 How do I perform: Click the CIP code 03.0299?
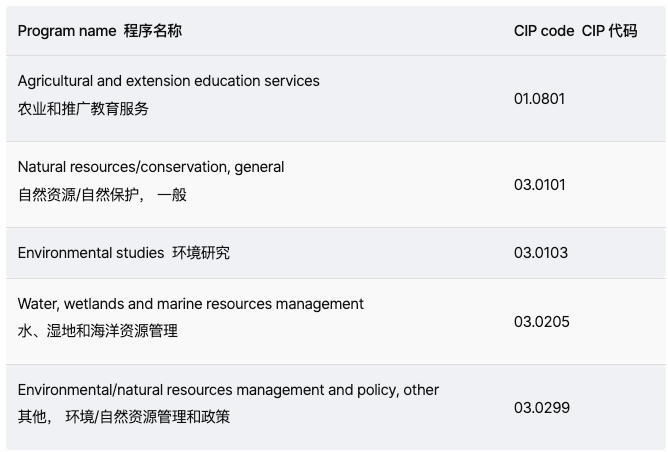click(x=541, y=408)
